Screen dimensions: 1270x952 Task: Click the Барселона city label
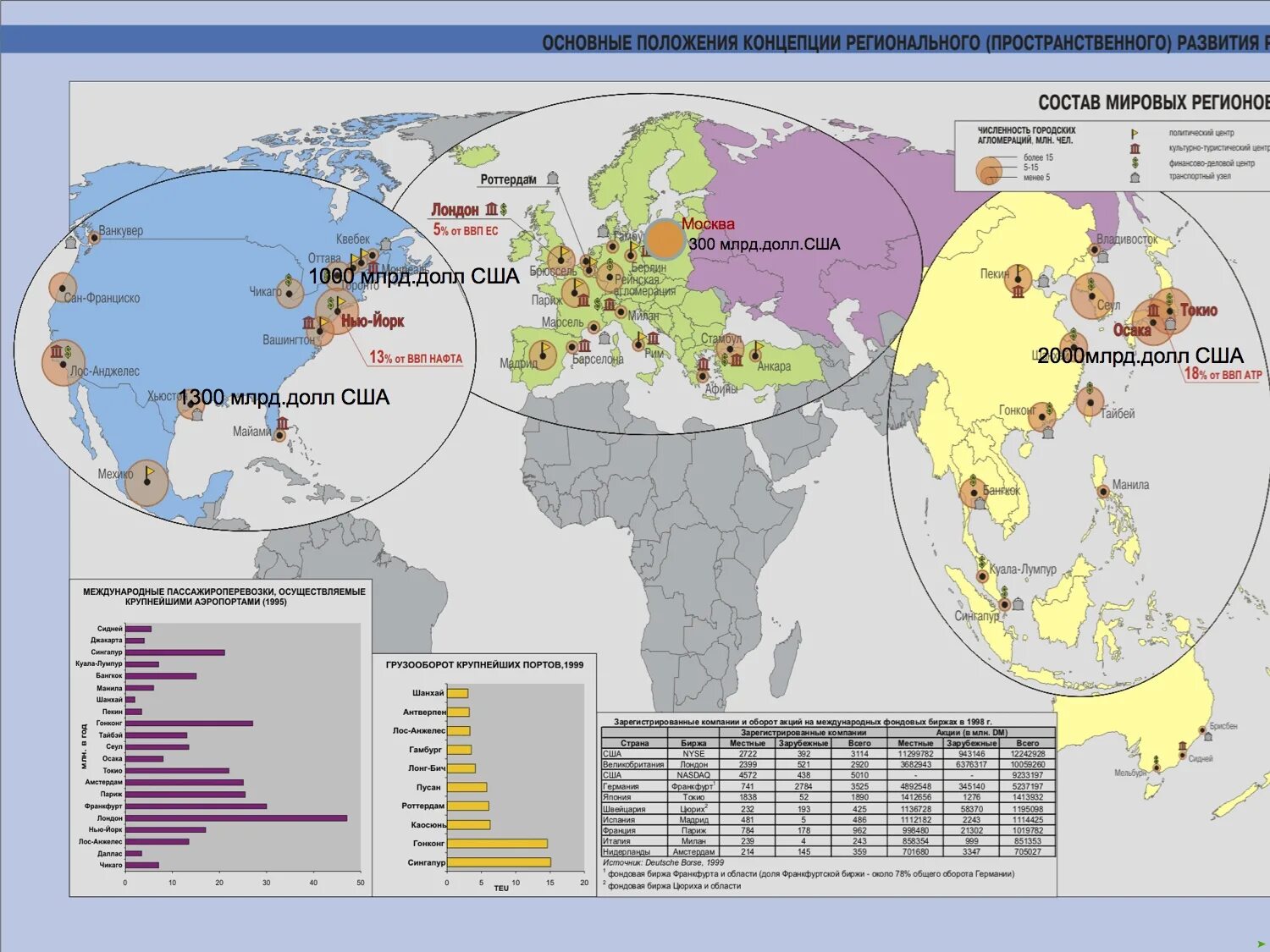[598, 360]
